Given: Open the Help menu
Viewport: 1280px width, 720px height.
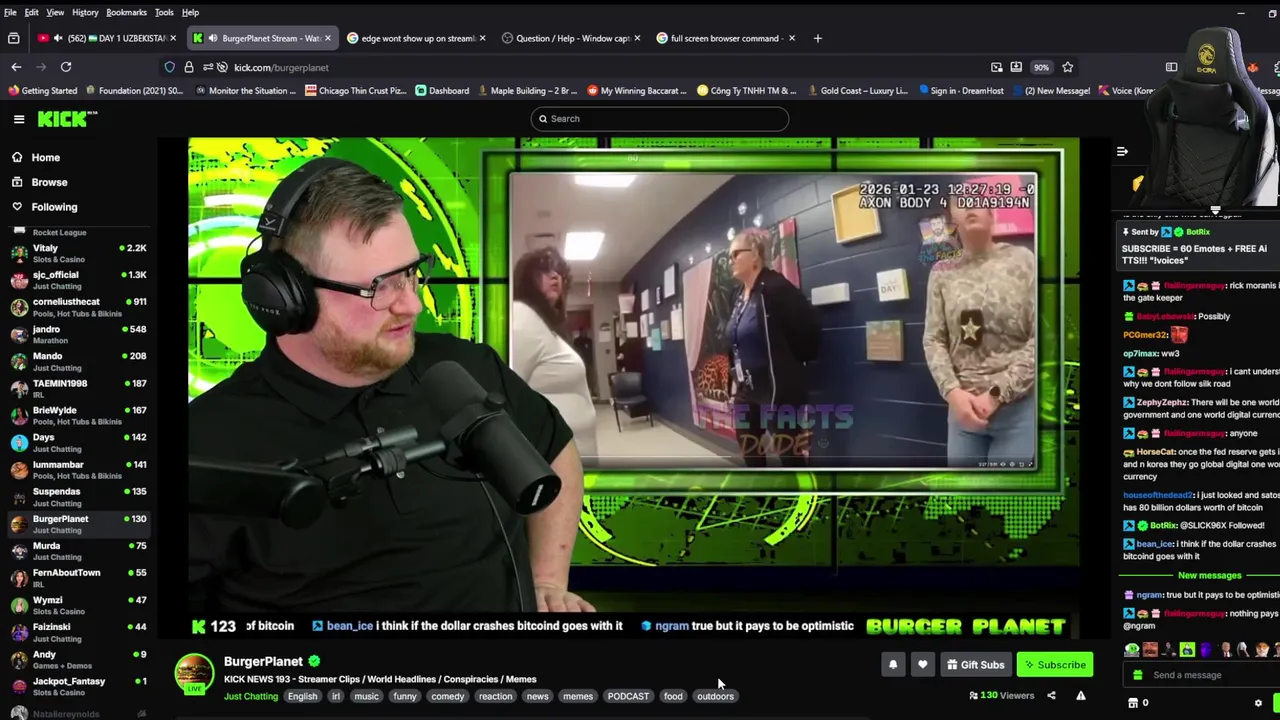Looking at the screenshot, I should (190, 12).
